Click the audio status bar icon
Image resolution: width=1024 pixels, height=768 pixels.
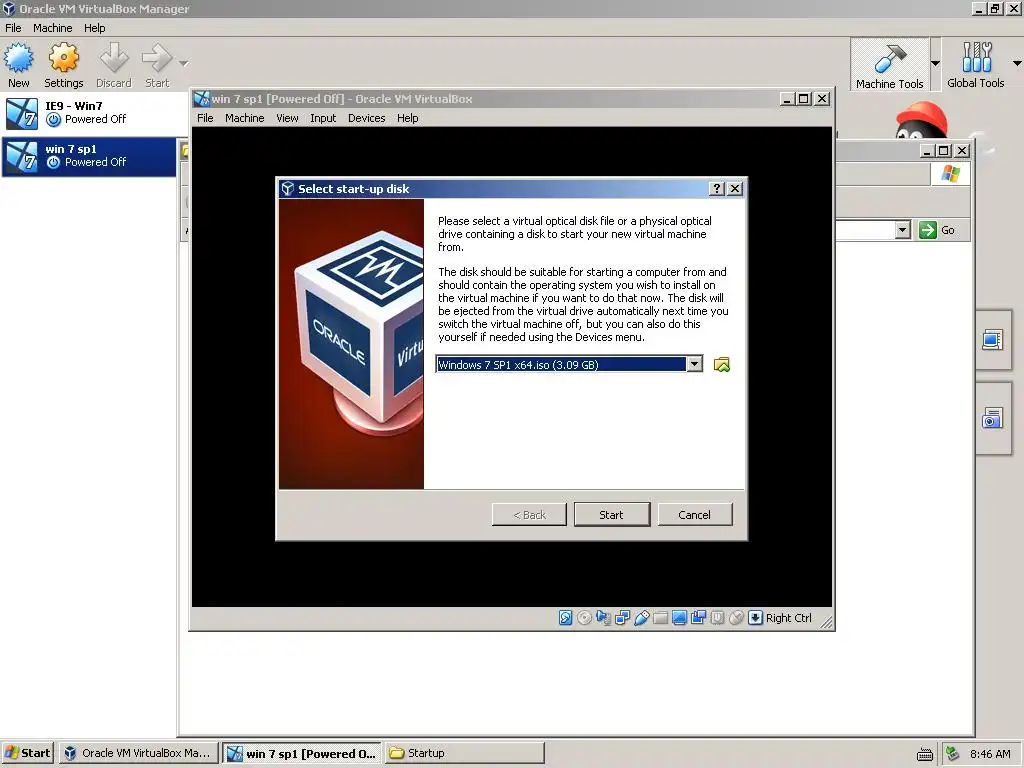click(x=603, y=618)
